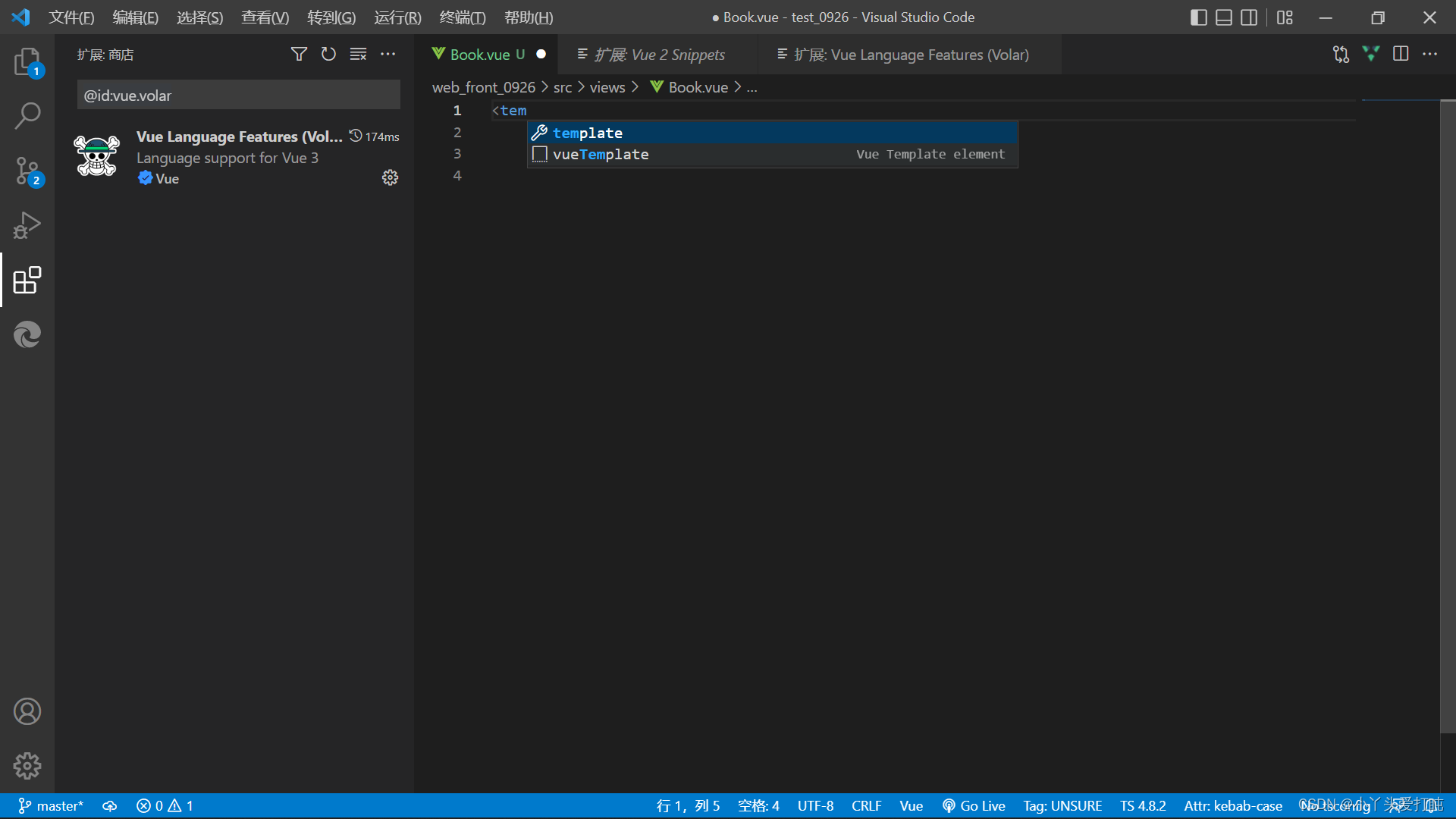Open the Manage gear in activity bar
The height and width of the screenshot is (819, 1456).
click(27, 766)
